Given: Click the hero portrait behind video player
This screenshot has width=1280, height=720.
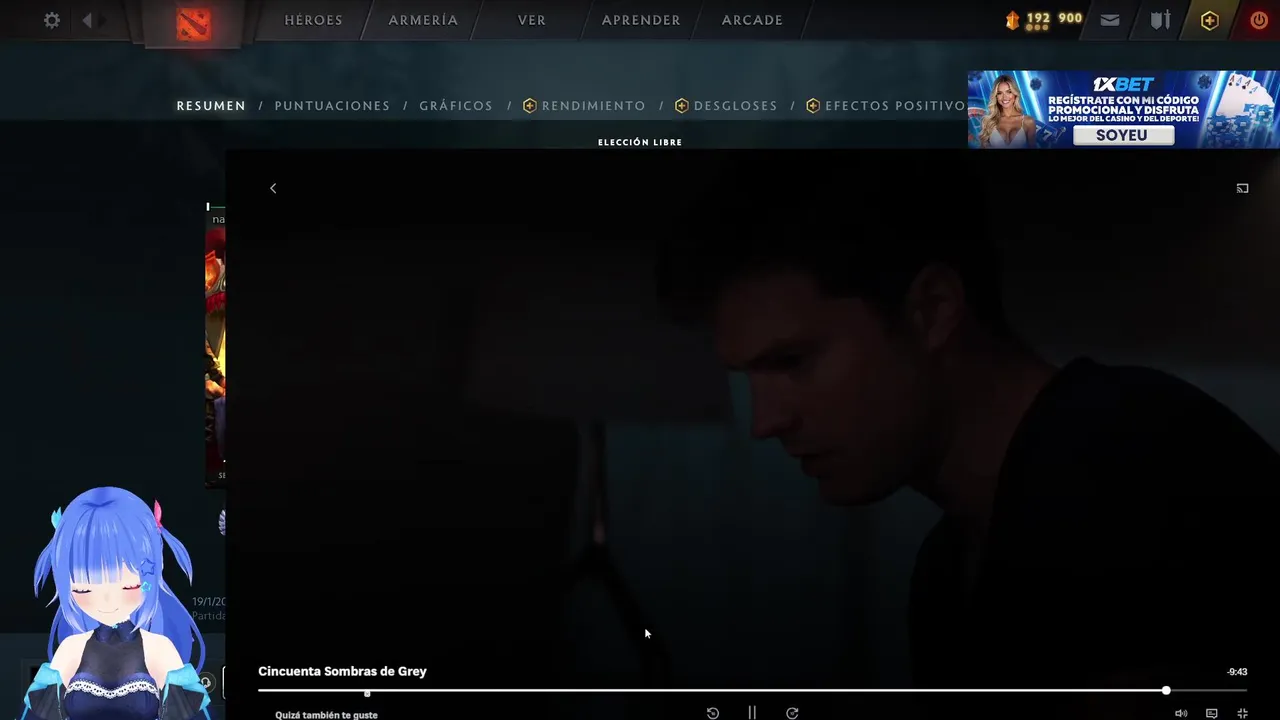Looking at the screenshot, I should coord(215,355).
